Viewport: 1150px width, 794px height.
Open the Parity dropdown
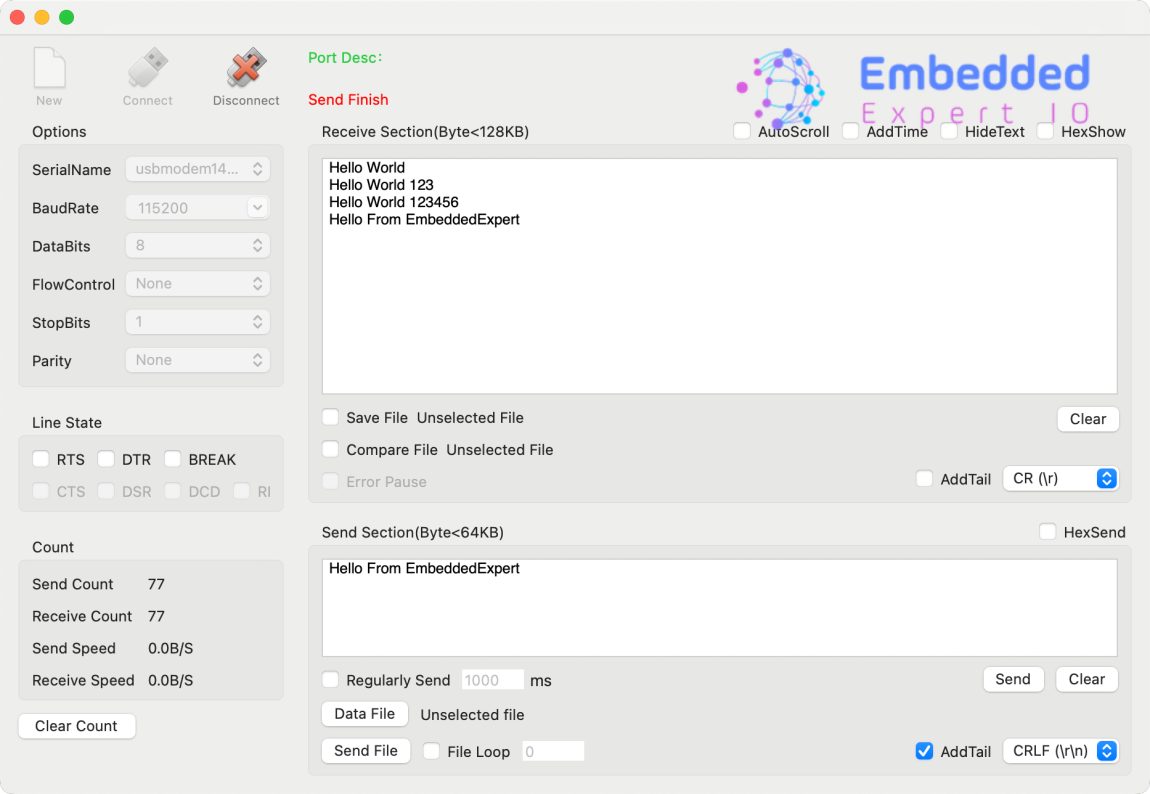click(x=197, y=359)
